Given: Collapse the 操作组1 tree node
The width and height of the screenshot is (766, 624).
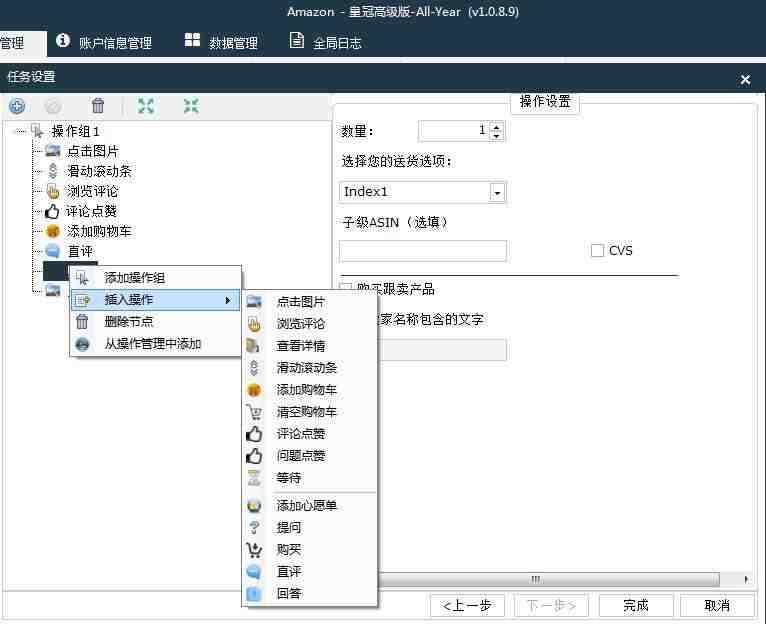Looking at the screenshot, I should click(x=20, y=131).
